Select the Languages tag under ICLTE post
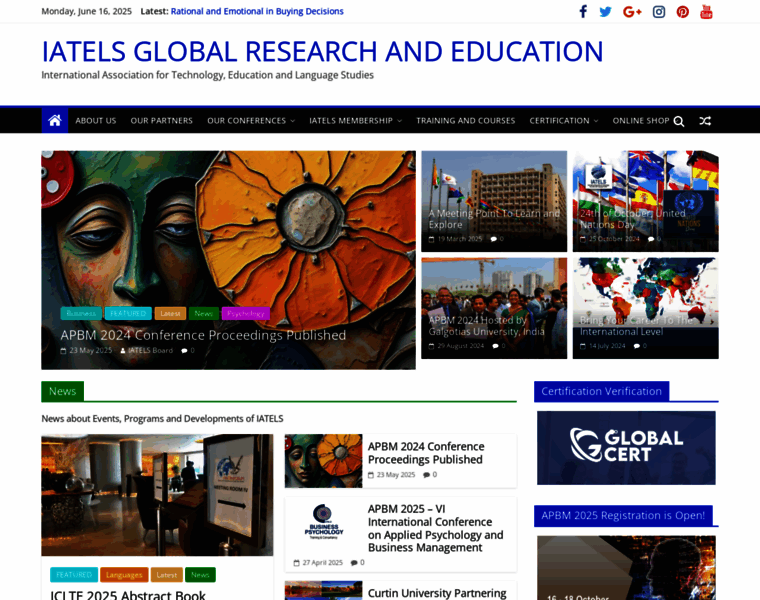The height and width of the screenshot is (600, 760). pos(124,575)
